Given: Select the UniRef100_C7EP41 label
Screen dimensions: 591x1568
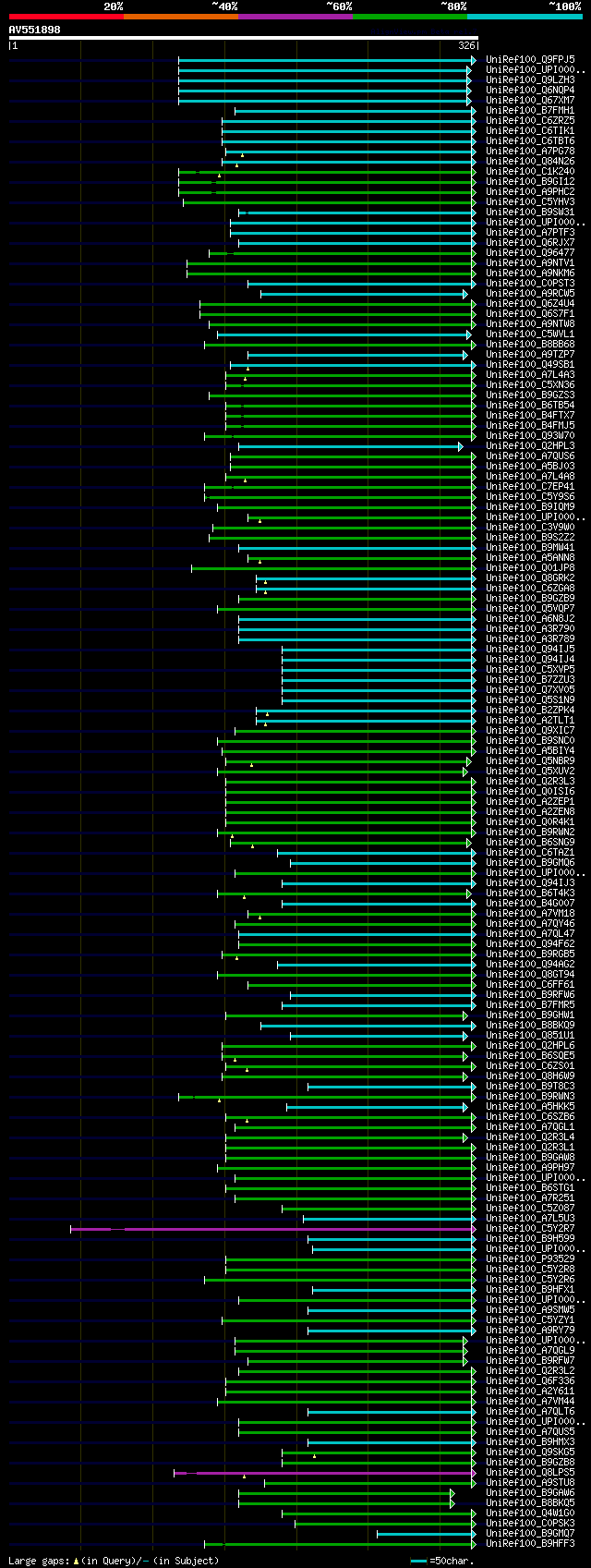Looking at the screenshot, I should 530,487.
